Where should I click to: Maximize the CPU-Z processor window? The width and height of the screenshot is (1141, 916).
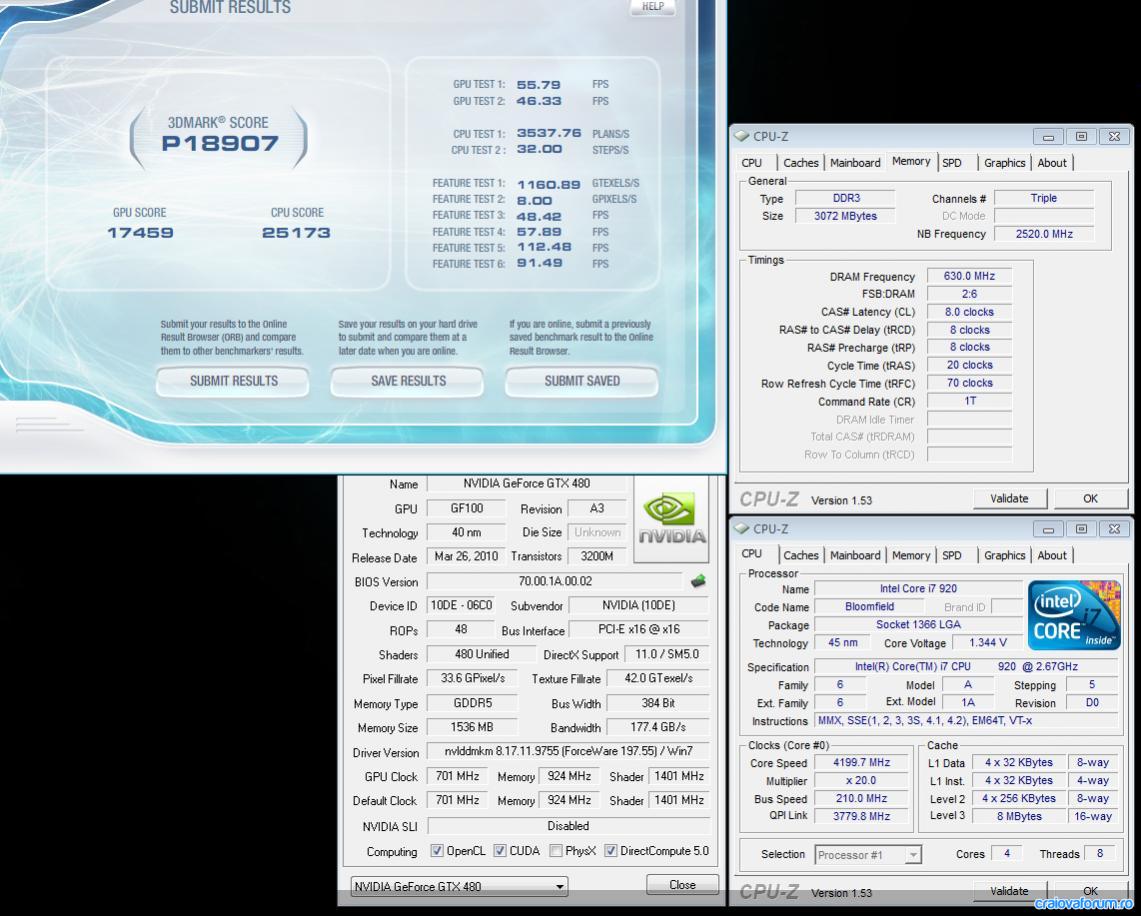tap(1081, 529)
